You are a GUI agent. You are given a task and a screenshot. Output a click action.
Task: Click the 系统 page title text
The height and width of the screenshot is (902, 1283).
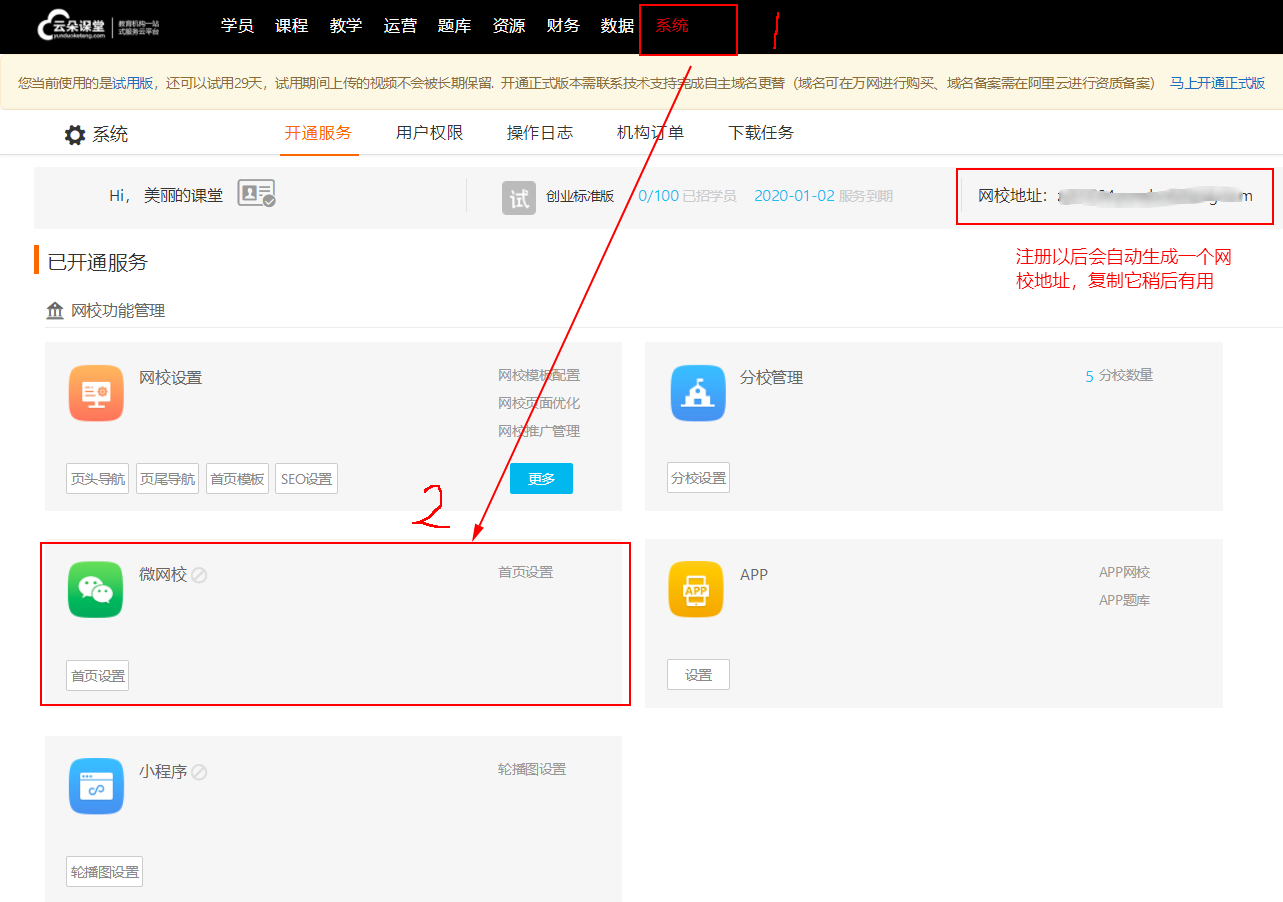[110, 135]
